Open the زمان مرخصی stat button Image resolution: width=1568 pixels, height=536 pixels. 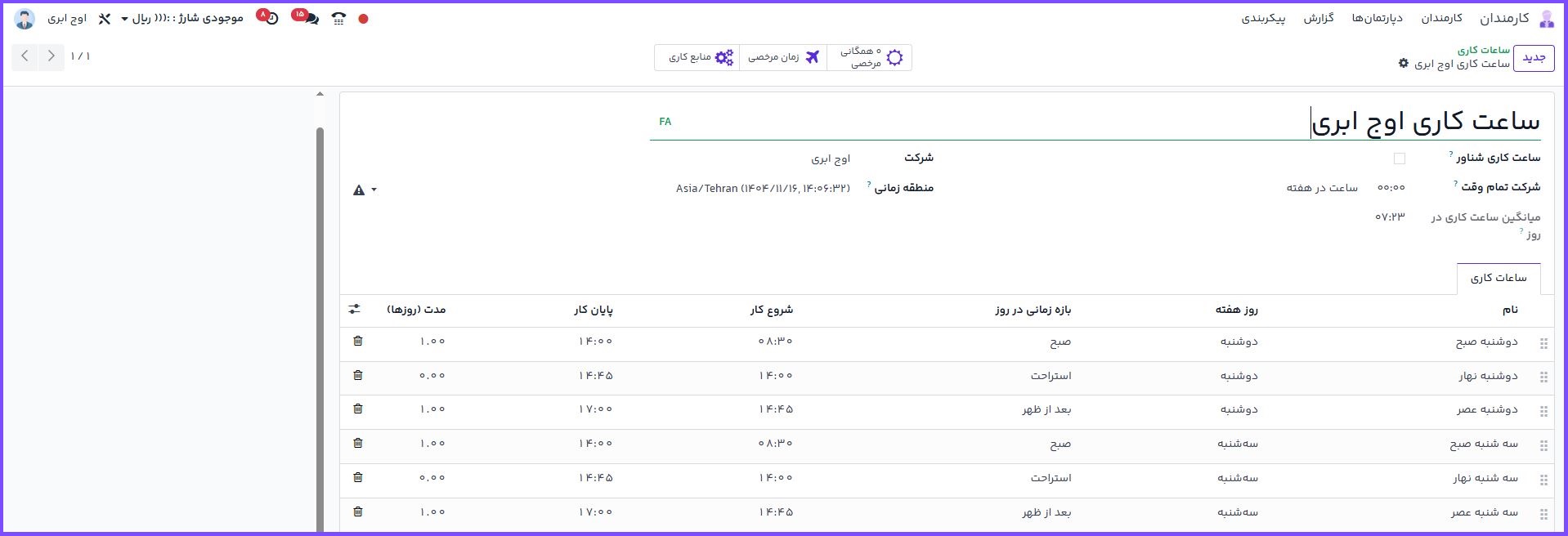(783, 58)
